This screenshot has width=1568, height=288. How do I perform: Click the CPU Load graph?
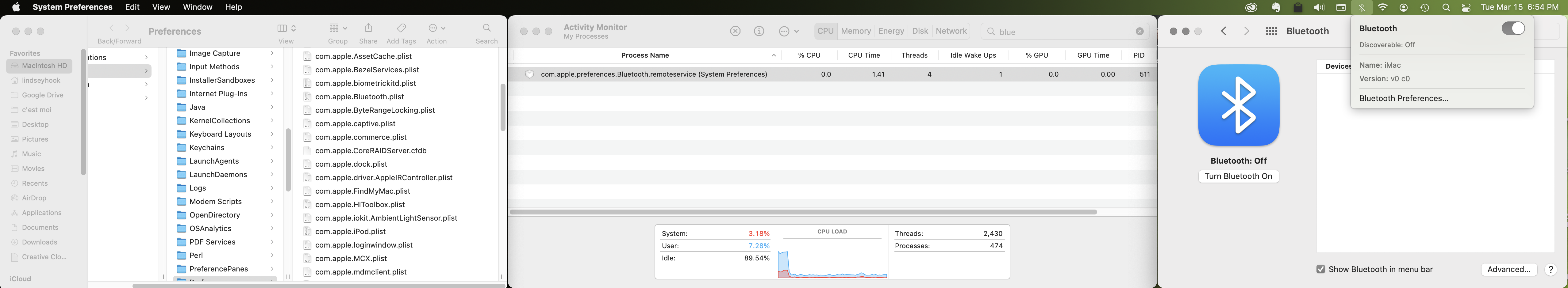pos(832,252)
